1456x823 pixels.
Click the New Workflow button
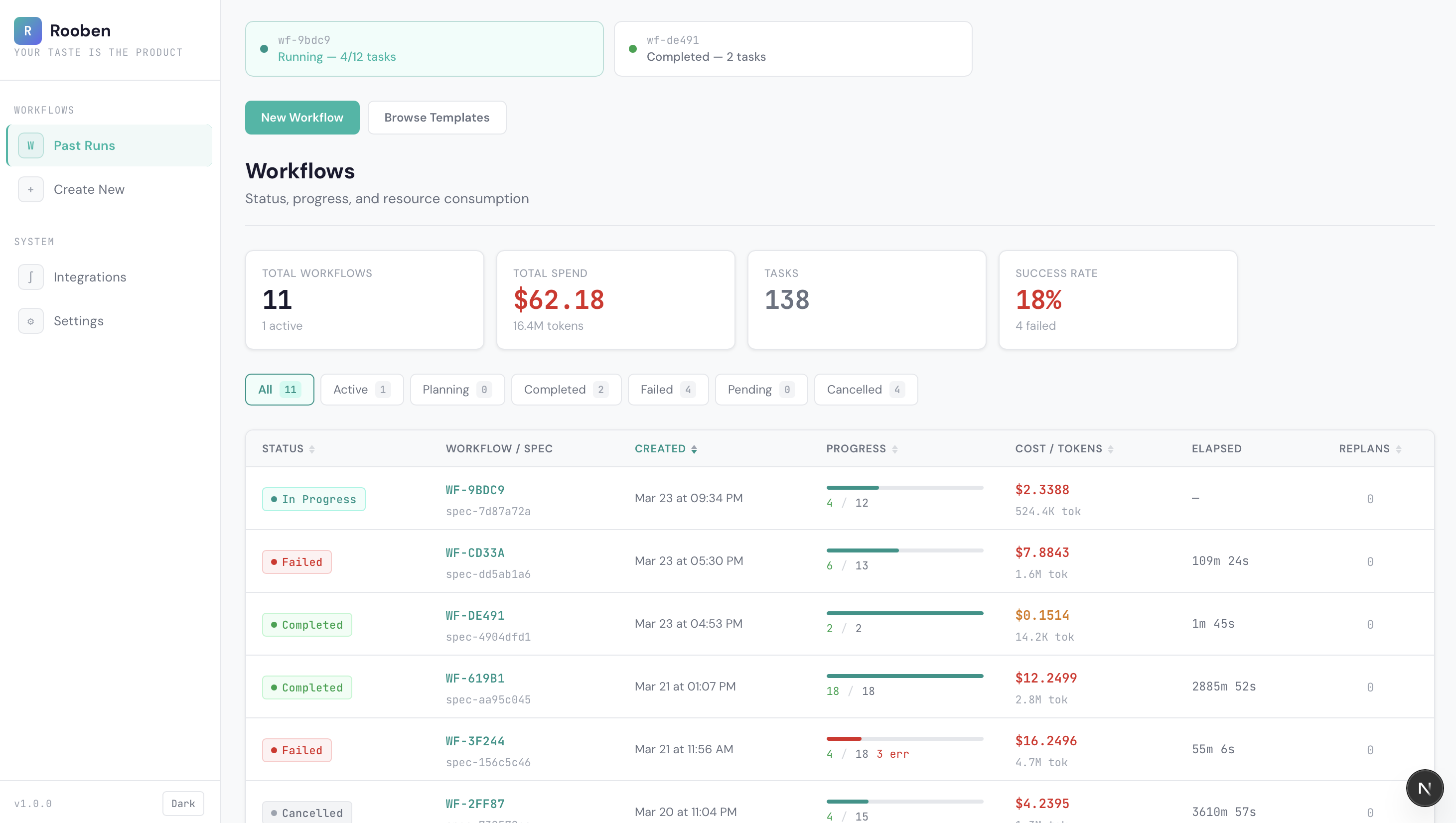coord(302,118)
